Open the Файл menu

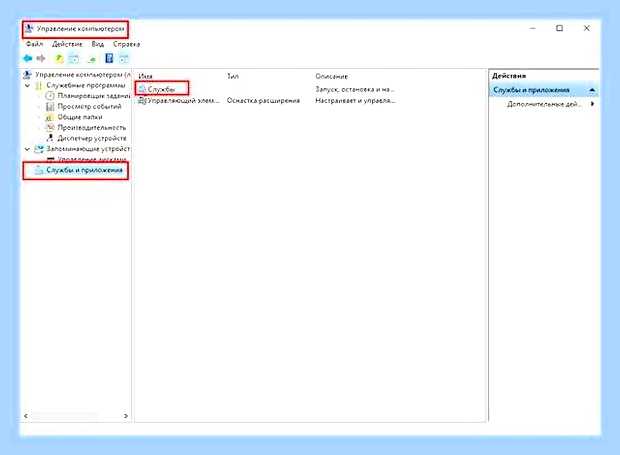pos(34,44)
